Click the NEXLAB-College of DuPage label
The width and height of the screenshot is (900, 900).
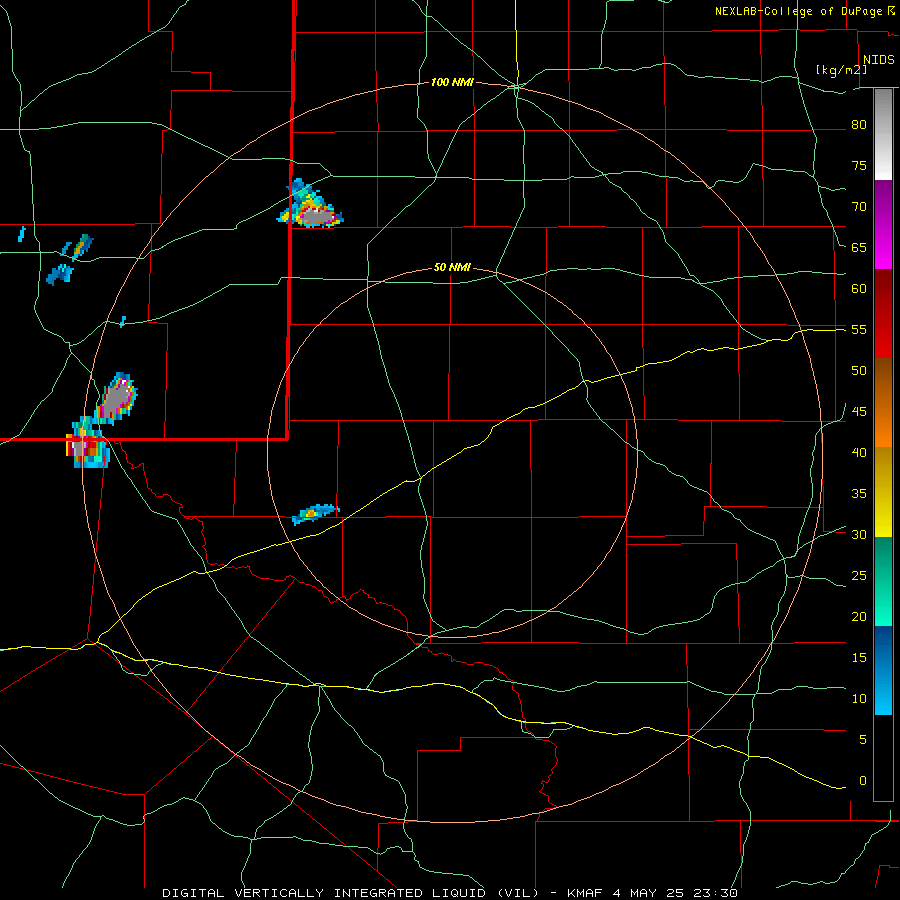click(x=798, y=11)
